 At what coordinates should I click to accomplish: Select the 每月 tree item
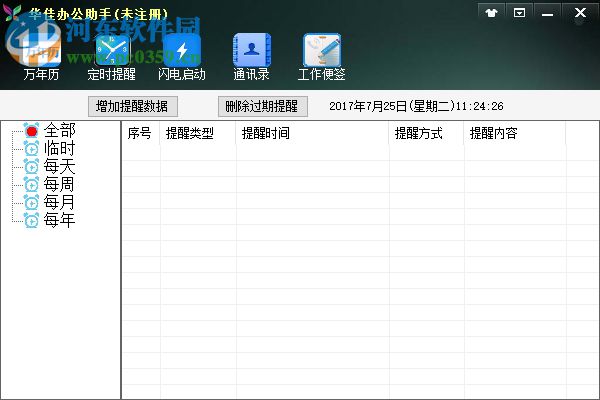[x=59, y=202]
